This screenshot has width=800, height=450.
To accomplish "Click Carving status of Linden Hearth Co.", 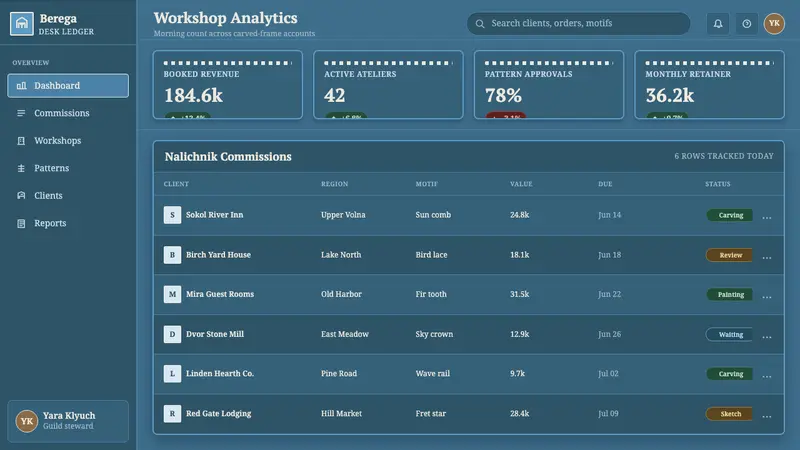I will (x=730, y=374).
